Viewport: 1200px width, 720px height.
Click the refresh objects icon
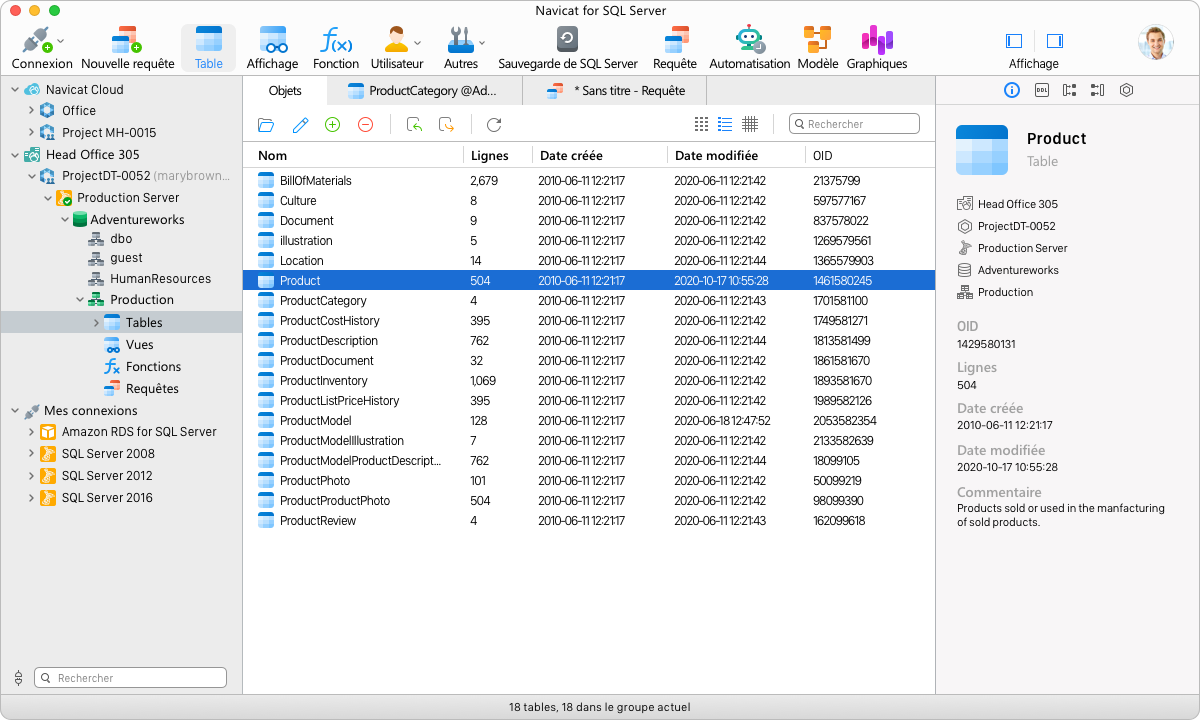click(494, 125)
